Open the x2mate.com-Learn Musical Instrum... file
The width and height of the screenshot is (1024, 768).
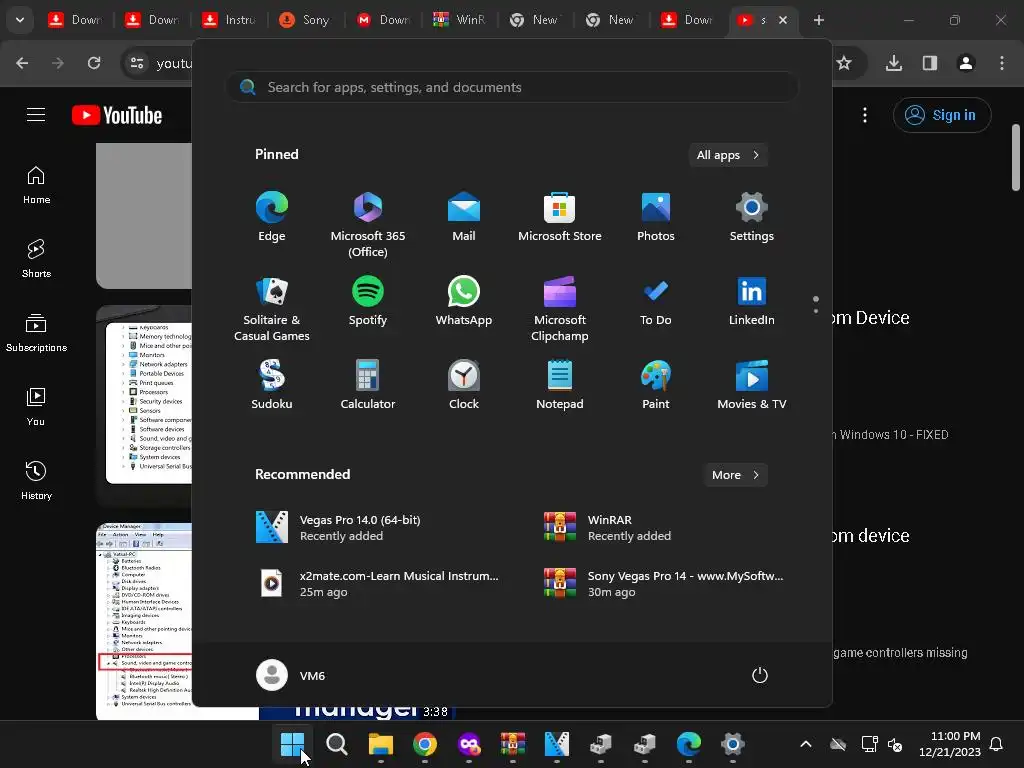click(x=377, y=584)
